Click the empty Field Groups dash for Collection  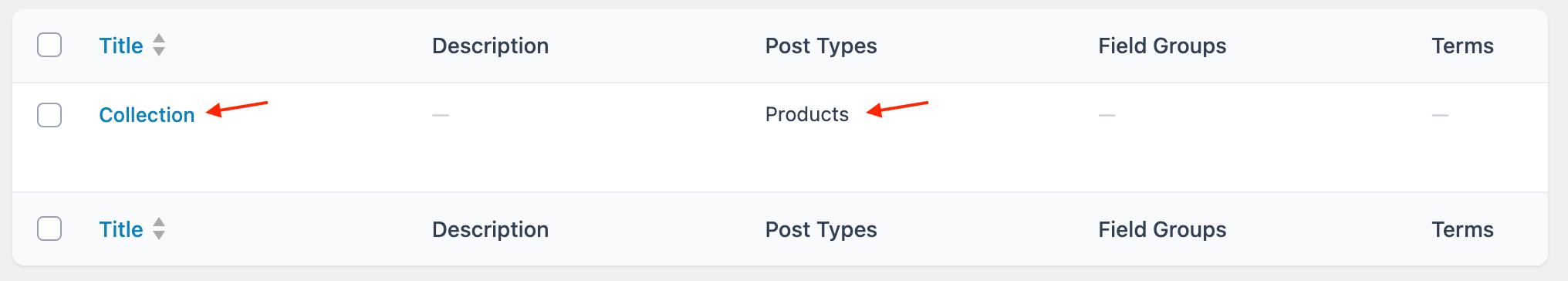(x=1107, y=115)
